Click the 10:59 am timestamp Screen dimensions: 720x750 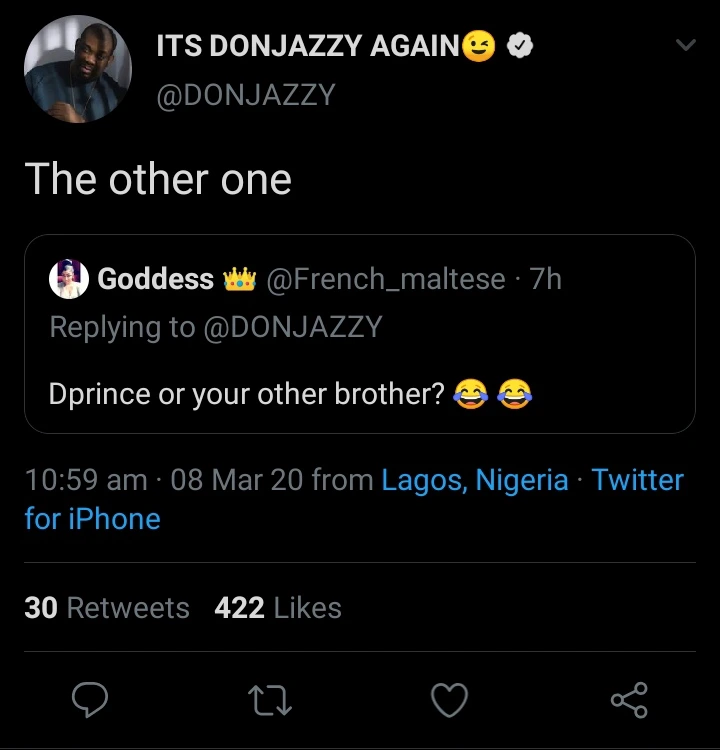point(86,480)
